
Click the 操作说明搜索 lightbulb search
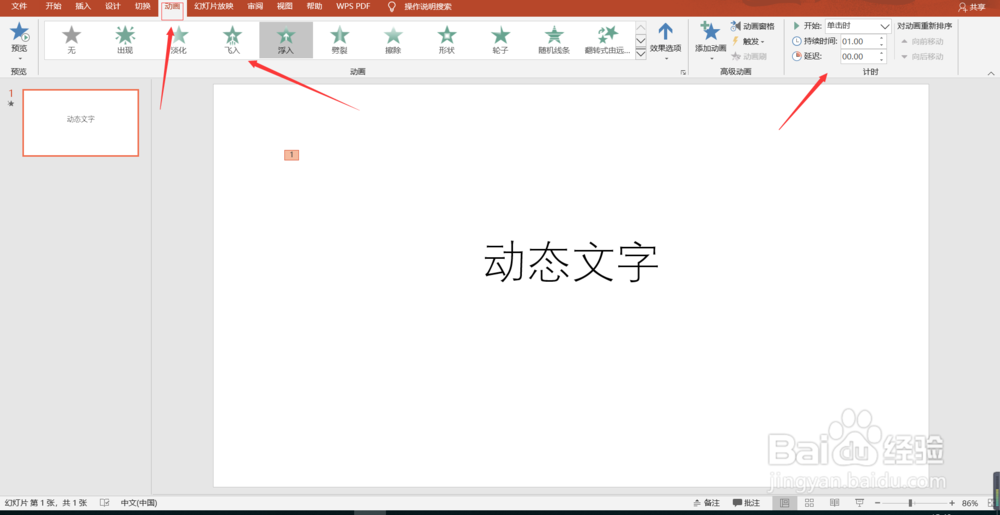pyautogui.click(x=421, y=6)
